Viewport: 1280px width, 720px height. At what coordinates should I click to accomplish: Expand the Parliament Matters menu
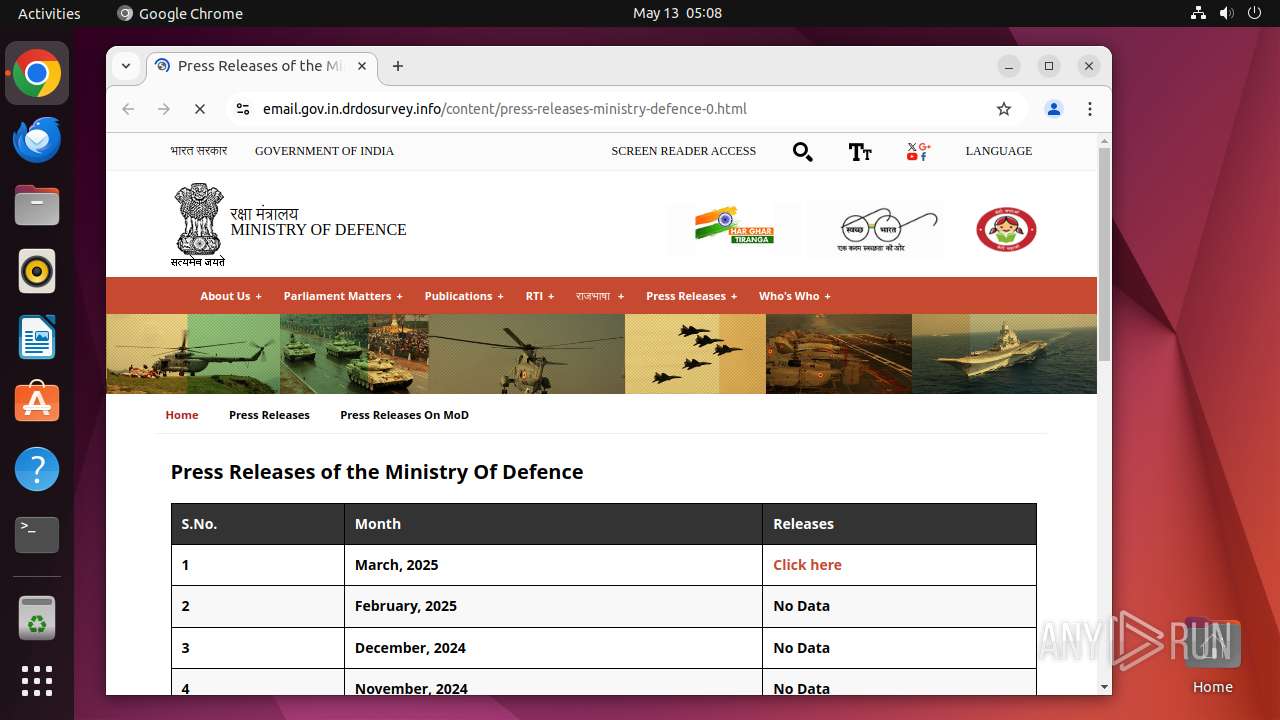pyautogui.click(x=343, y=296)
